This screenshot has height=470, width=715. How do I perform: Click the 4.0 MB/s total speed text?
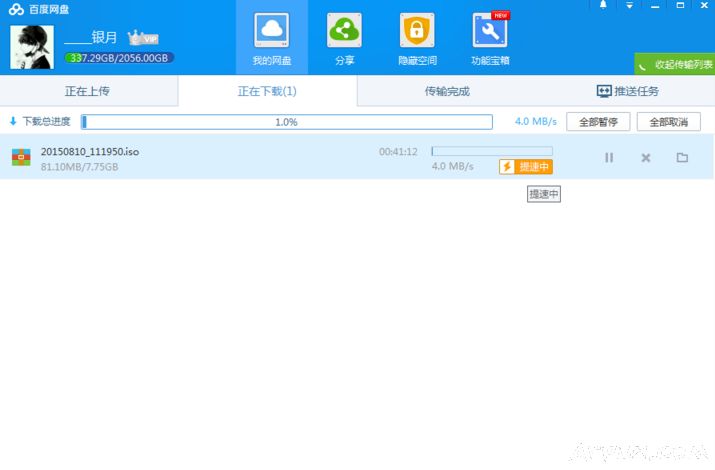click(x=536, y=121)
